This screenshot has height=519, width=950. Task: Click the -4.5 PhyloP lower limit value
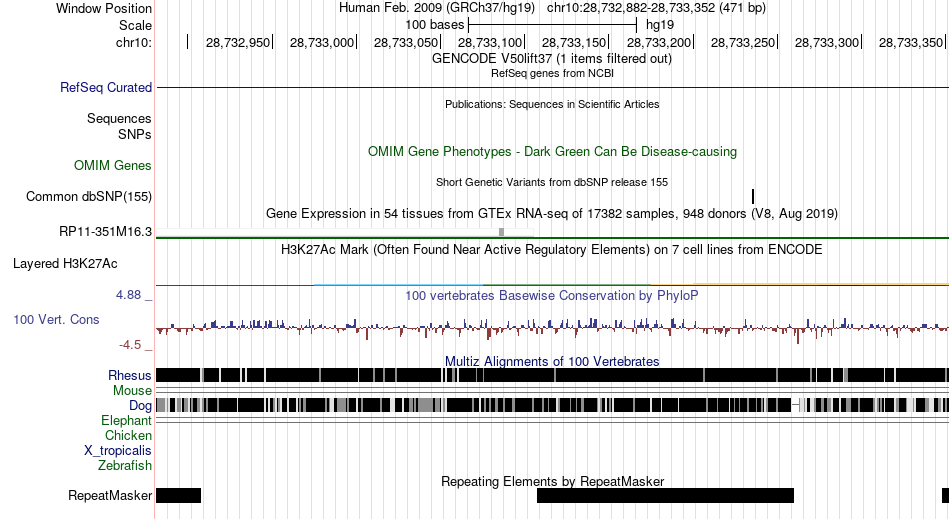130,345
